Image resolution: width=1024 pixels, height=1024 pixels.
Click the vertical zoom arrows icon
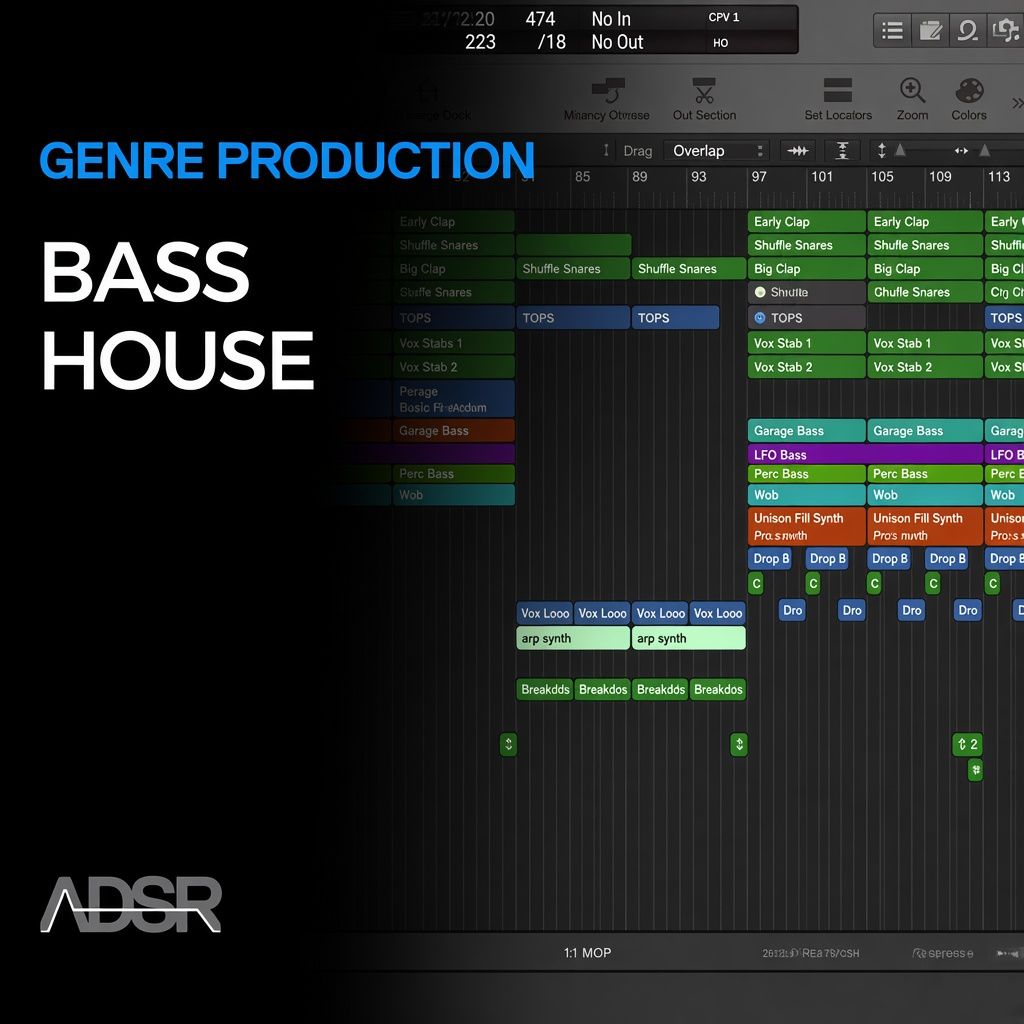pos(882,151)
